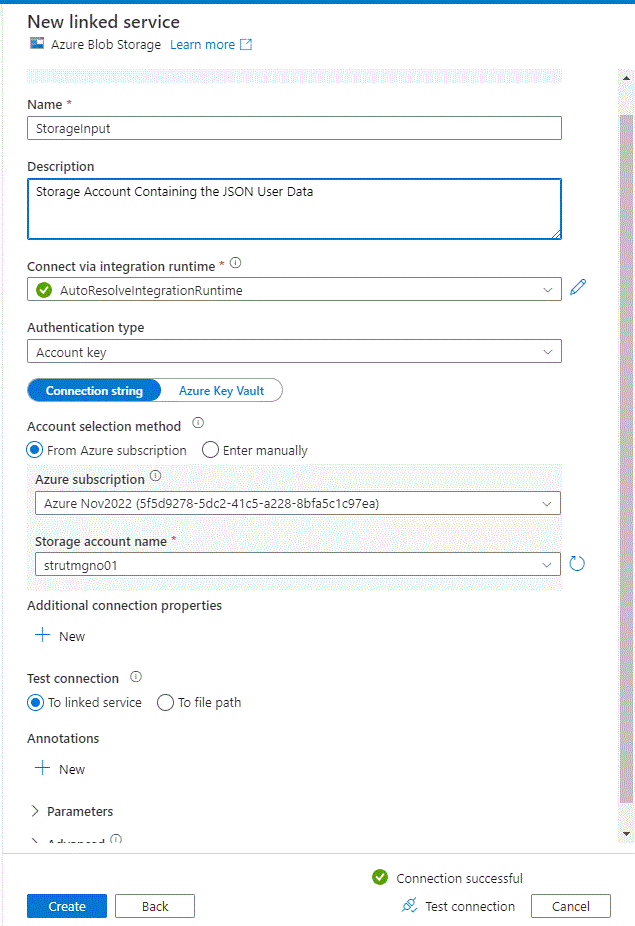Click the Back button
This screenshot has height=926, width=635.
click(x=155, y=906)
